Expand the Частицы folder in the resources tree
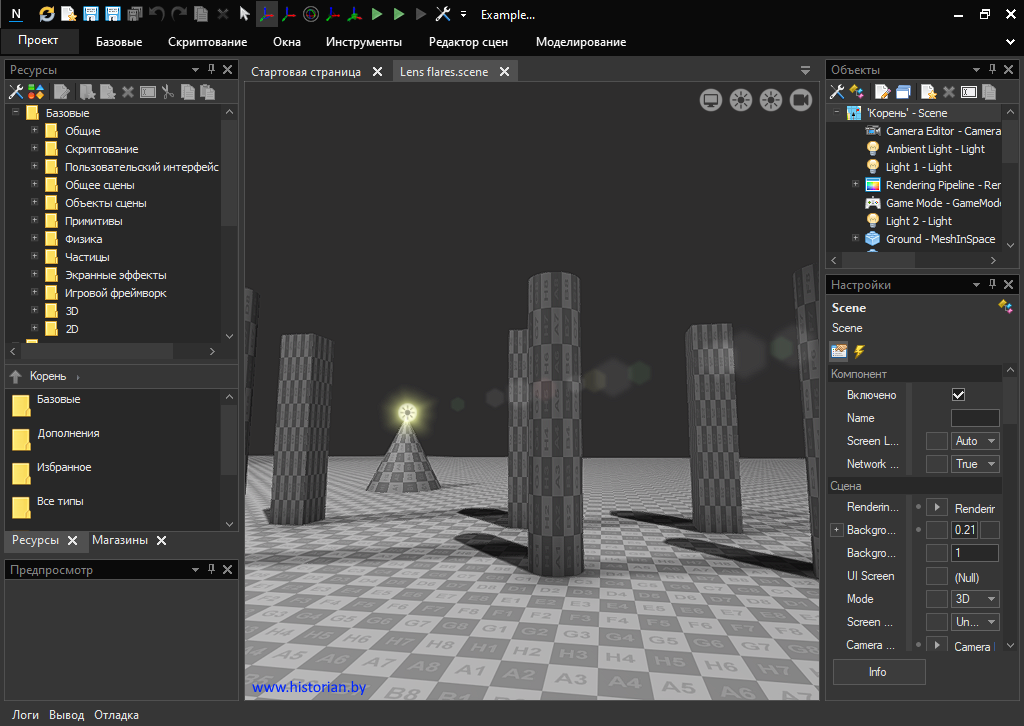The height and width of the screenshot is (726, 1024). coord(35,257)
